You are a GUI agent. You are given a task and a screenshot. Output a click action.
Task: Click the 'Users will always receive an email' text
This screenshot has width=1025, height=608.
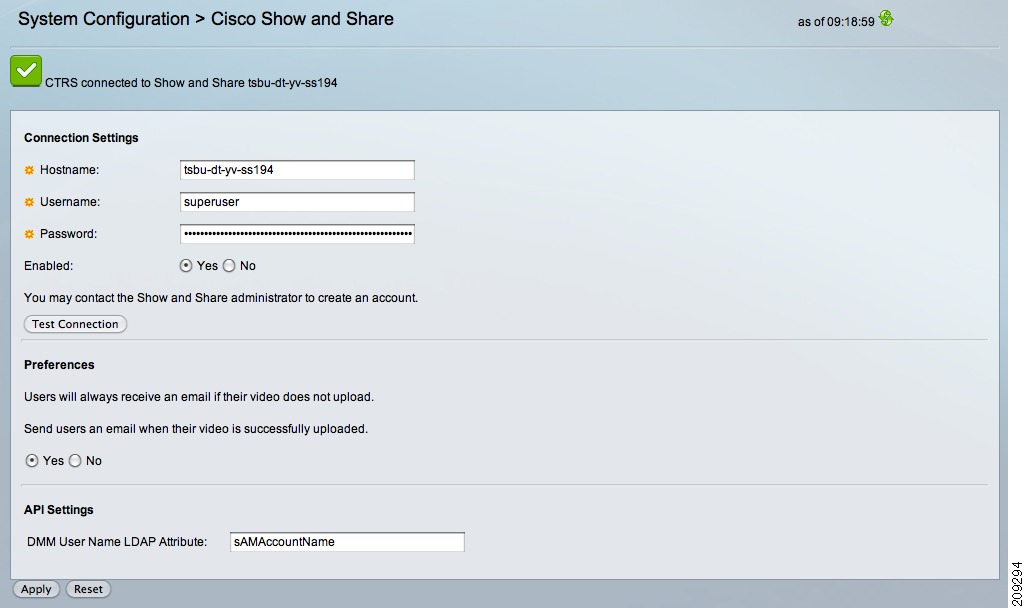[199, 397]
